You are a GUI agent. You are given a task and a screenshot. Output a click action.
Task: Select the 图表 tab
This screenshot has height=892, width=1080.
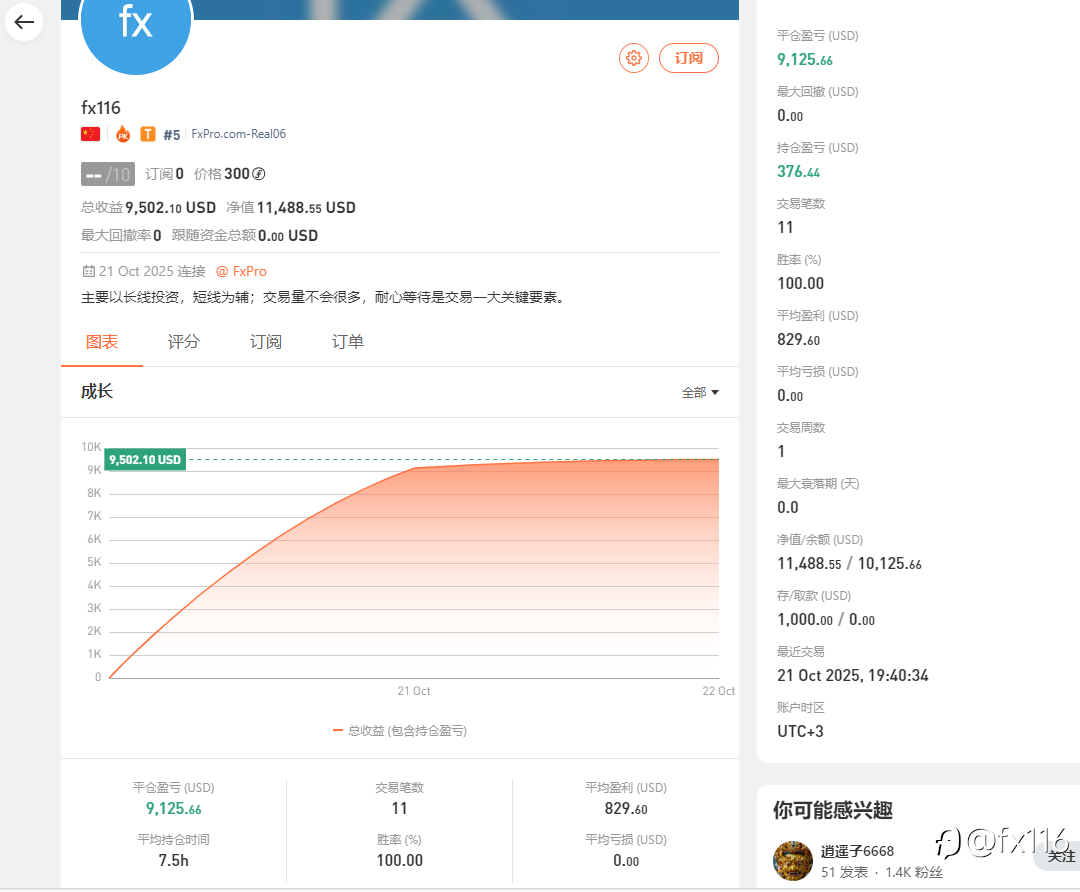point(102,342)
